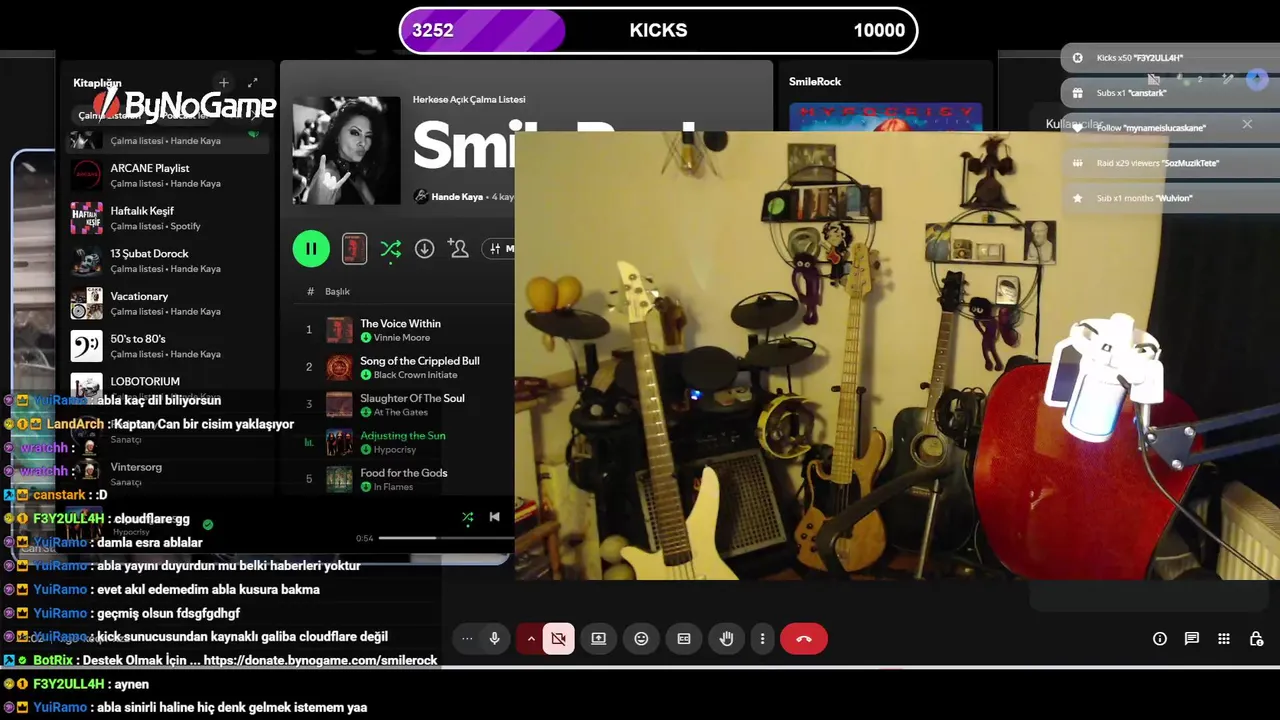Play track Song of the Crippled Bull
The image size is (1280, 720).
pos(420,361)
